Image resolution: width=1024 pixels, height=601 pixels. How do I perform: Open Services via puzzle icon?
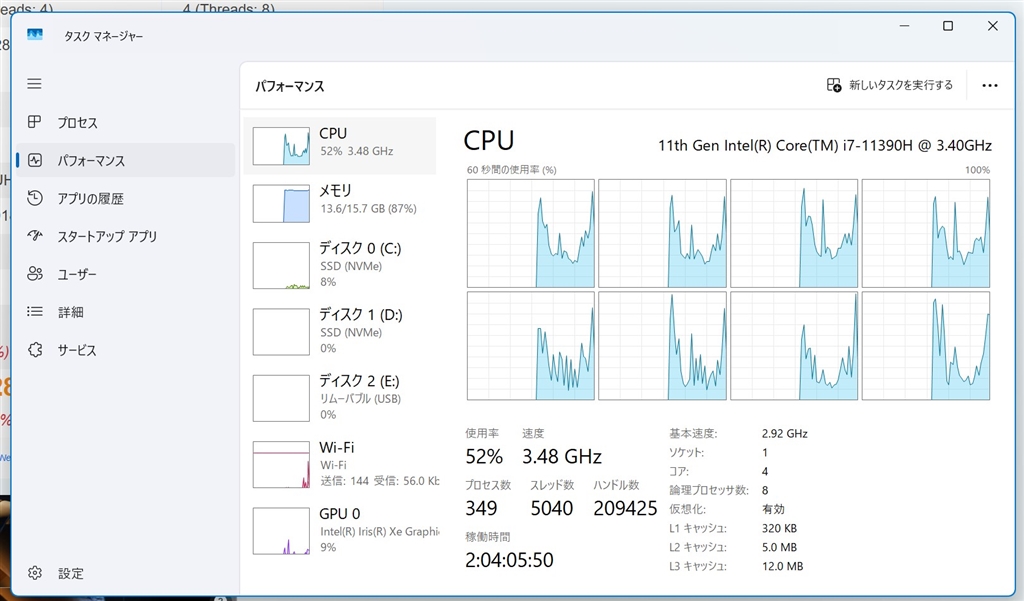[x=35, y=350]
